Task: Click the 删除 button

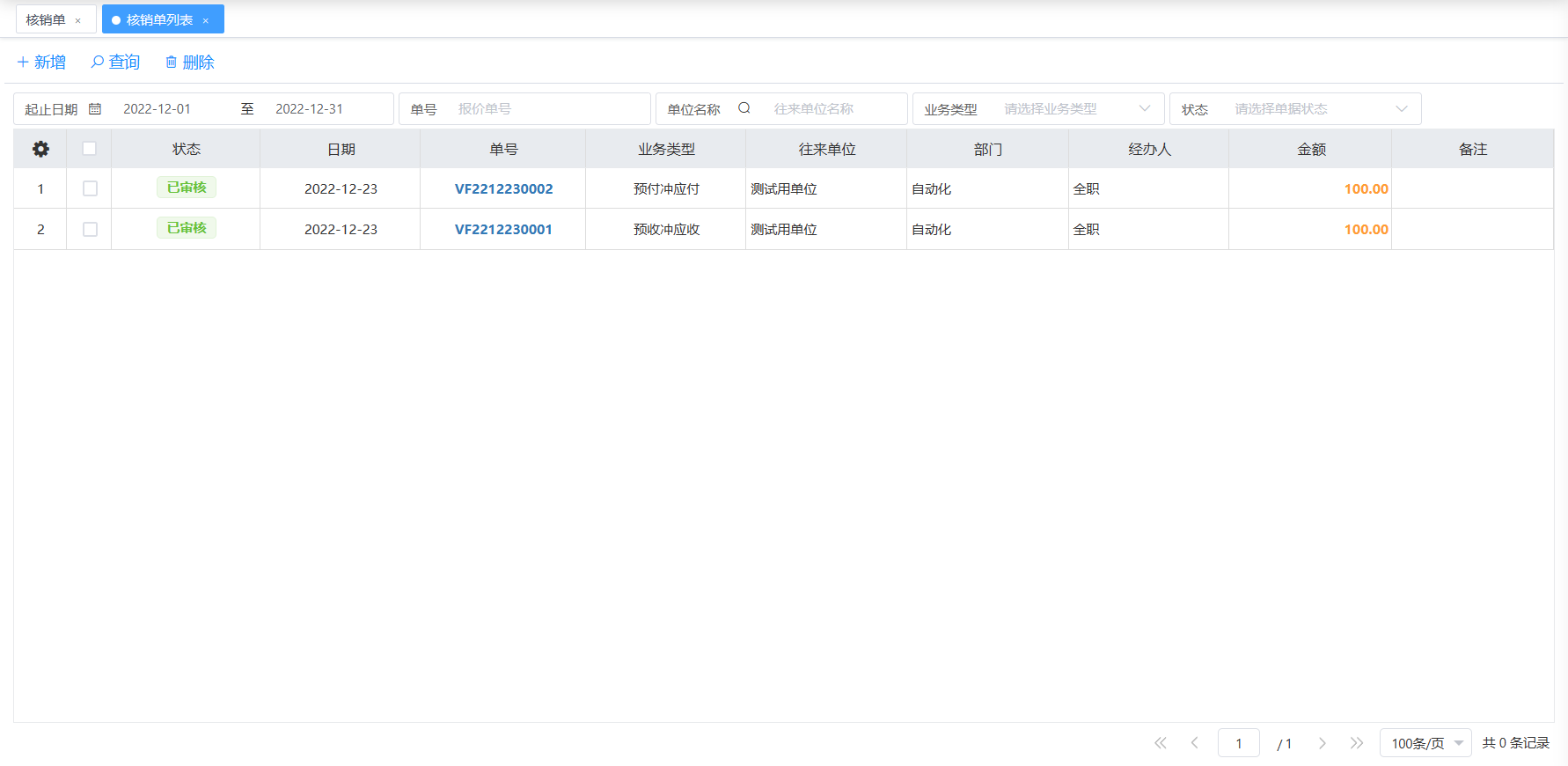Action: pos(189,62)
